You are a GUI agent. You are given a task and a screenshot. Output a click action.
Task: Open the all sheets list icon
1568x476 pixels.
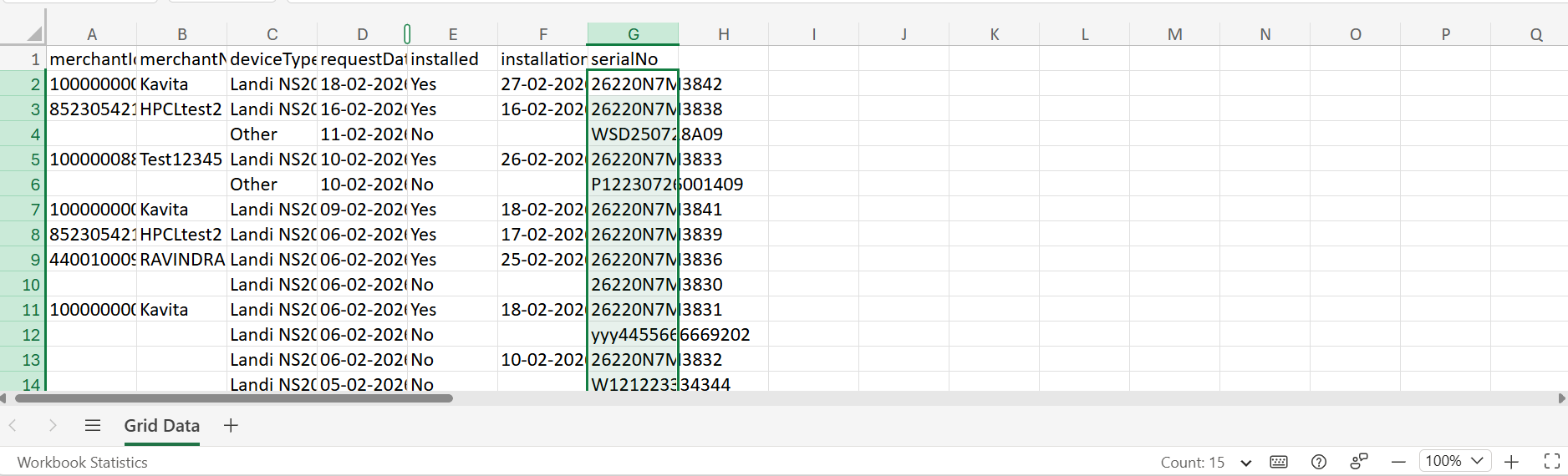[93, 426]
